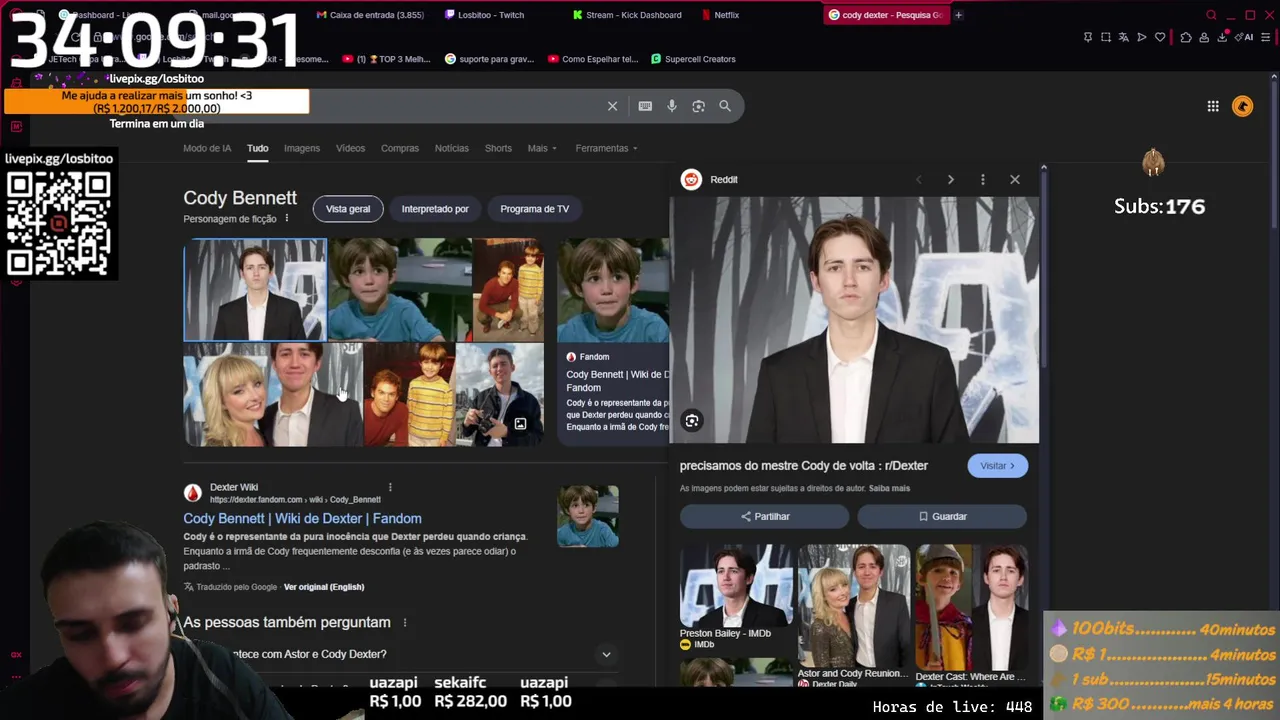
Task: Click the Partilhar button
Action: (765, 517)
